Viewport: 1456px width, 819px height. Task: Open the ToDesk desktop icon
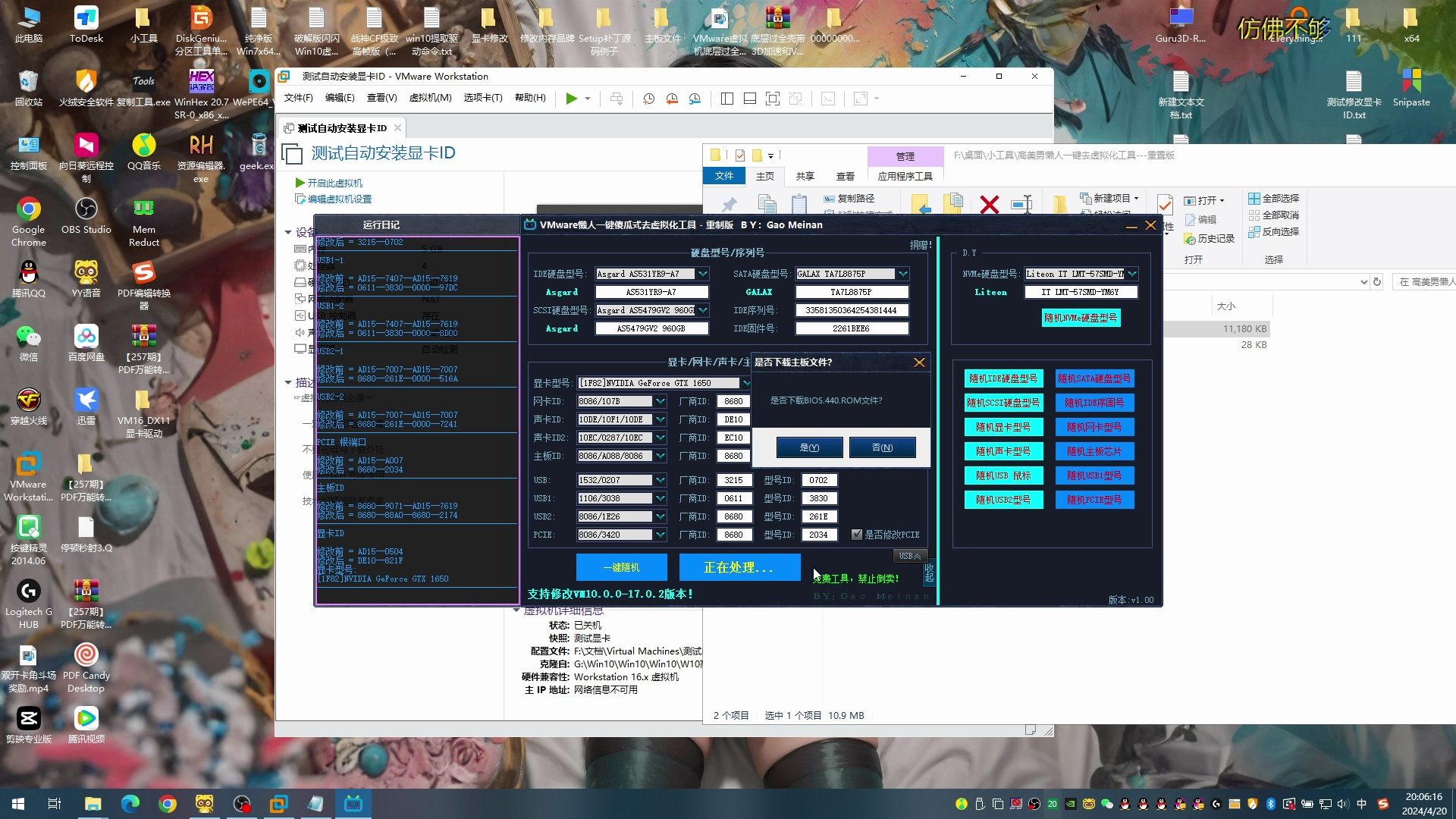[86, 25]
